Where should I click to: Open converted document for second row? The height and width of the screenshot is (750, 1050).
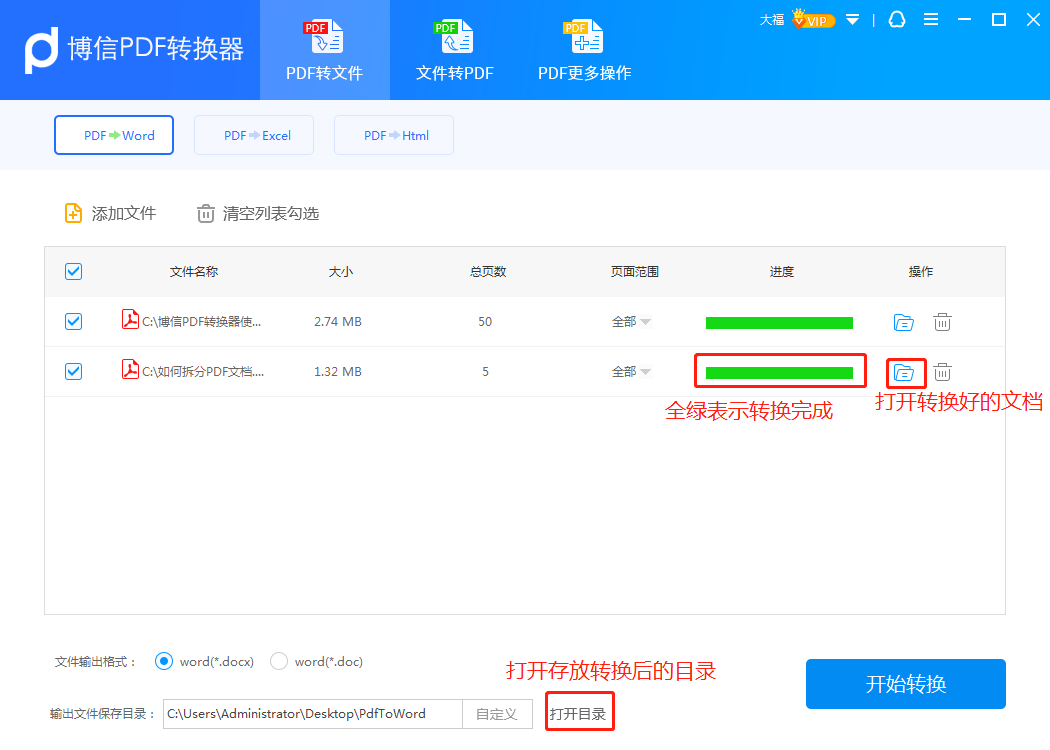[904, 372]
